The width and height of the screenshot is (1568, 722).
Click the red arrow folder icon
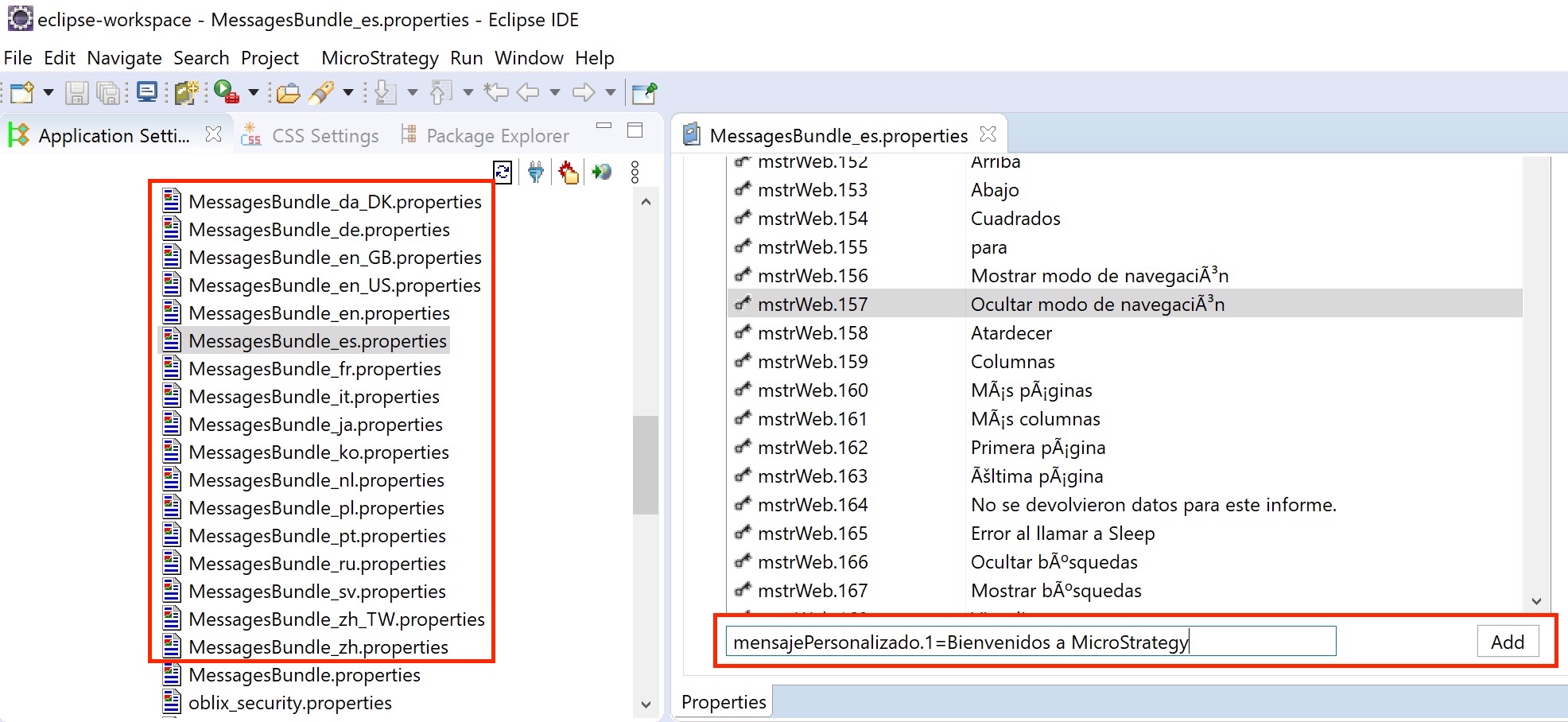click(x=569, y=172)
